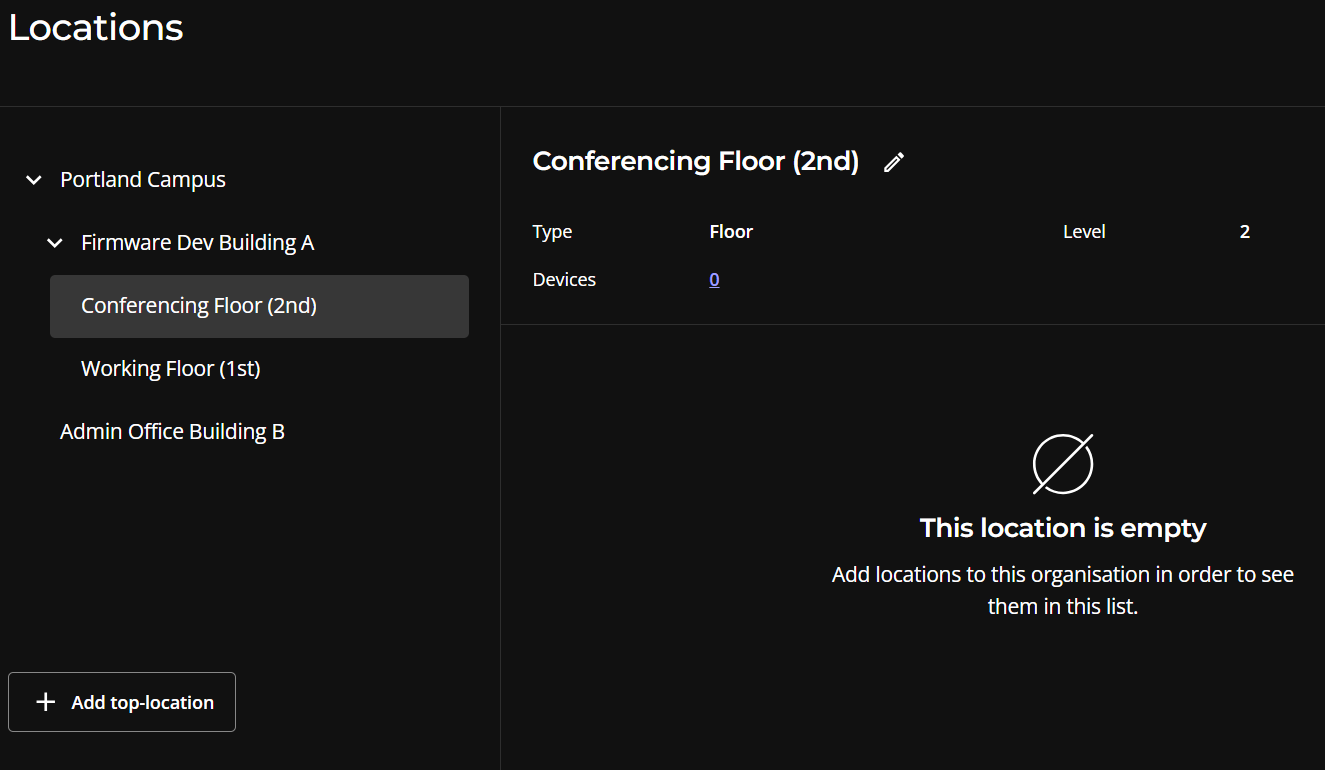1325x770 pixels.
Task: Click 'This location is empty' message
Action: click(x=1063, y=528)
